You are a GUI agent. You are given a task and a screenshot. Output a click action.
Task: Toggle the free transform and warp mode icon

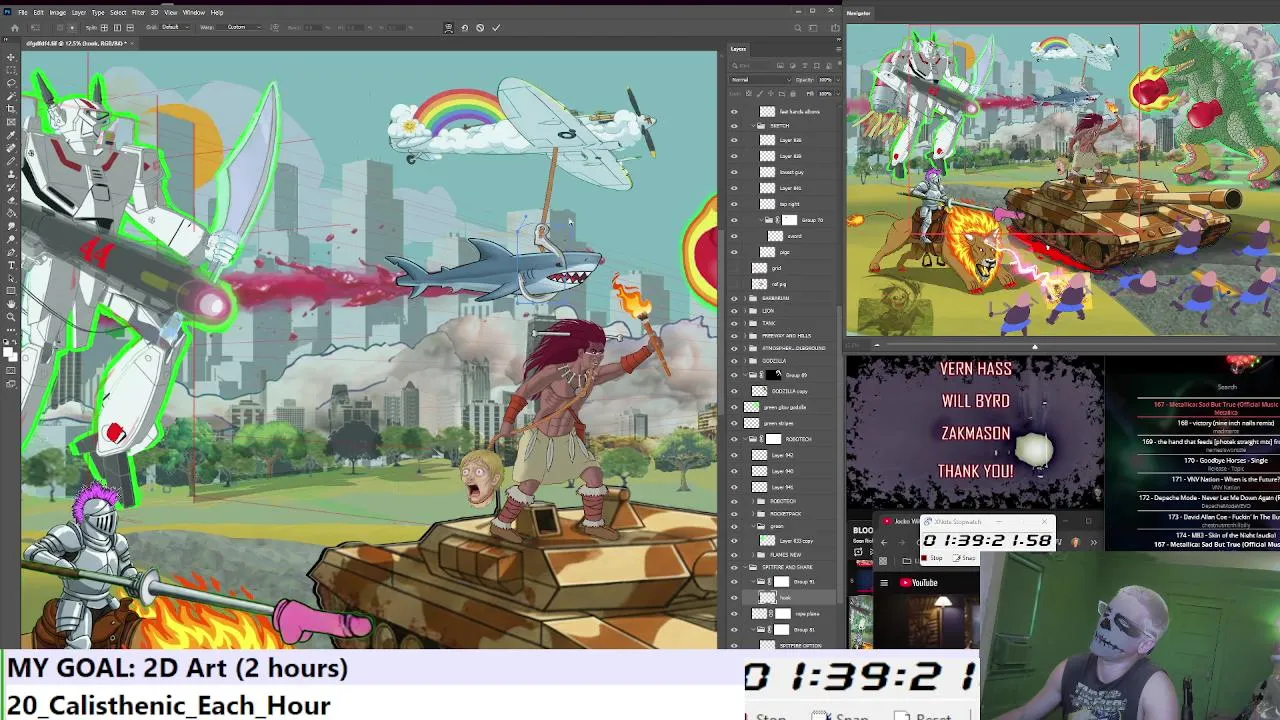point(448,27)
